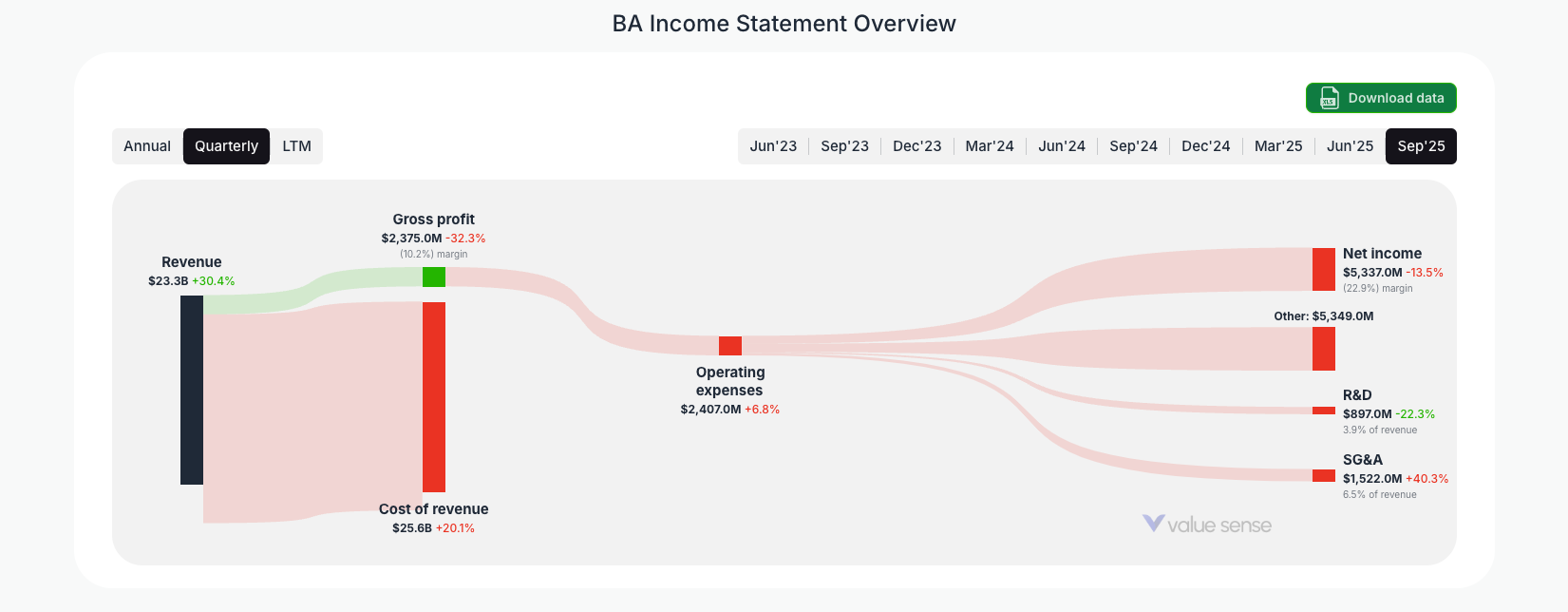Click the Operating expenses node in the chart
1568x612 pixels.
click(x=730, y=346)
